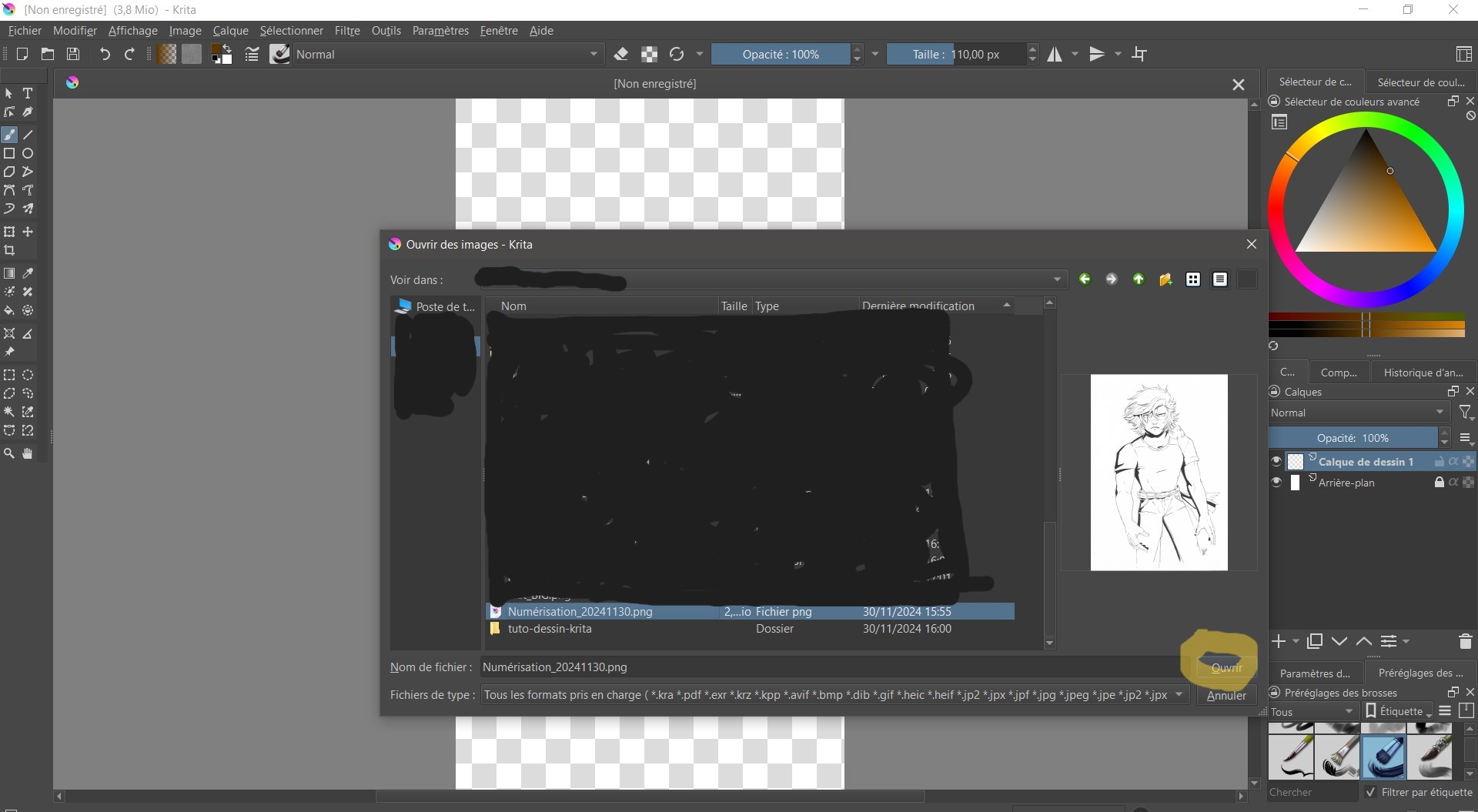Sort files by Nom column header
This screenshot has width=1478, height=812.
pos(601,306)
